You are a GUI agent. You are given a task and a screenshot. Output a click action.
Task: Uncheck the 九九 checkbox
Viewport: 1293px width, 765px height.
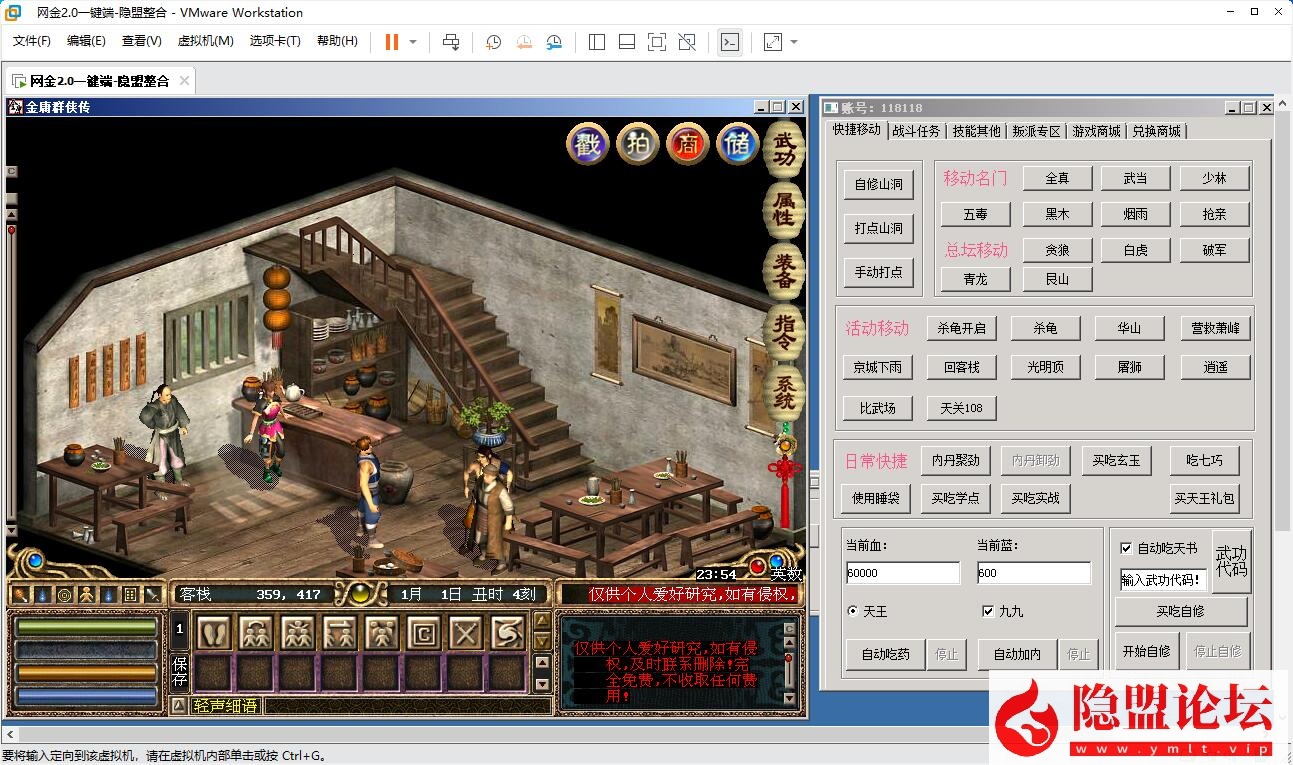pyautogui.click(x=988, y=611)
